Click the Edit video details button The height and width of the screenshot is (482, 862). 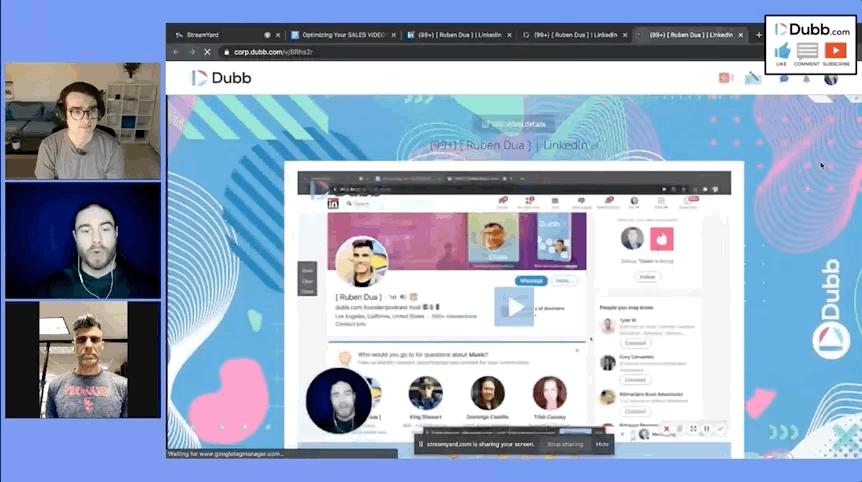pos(514,124)
